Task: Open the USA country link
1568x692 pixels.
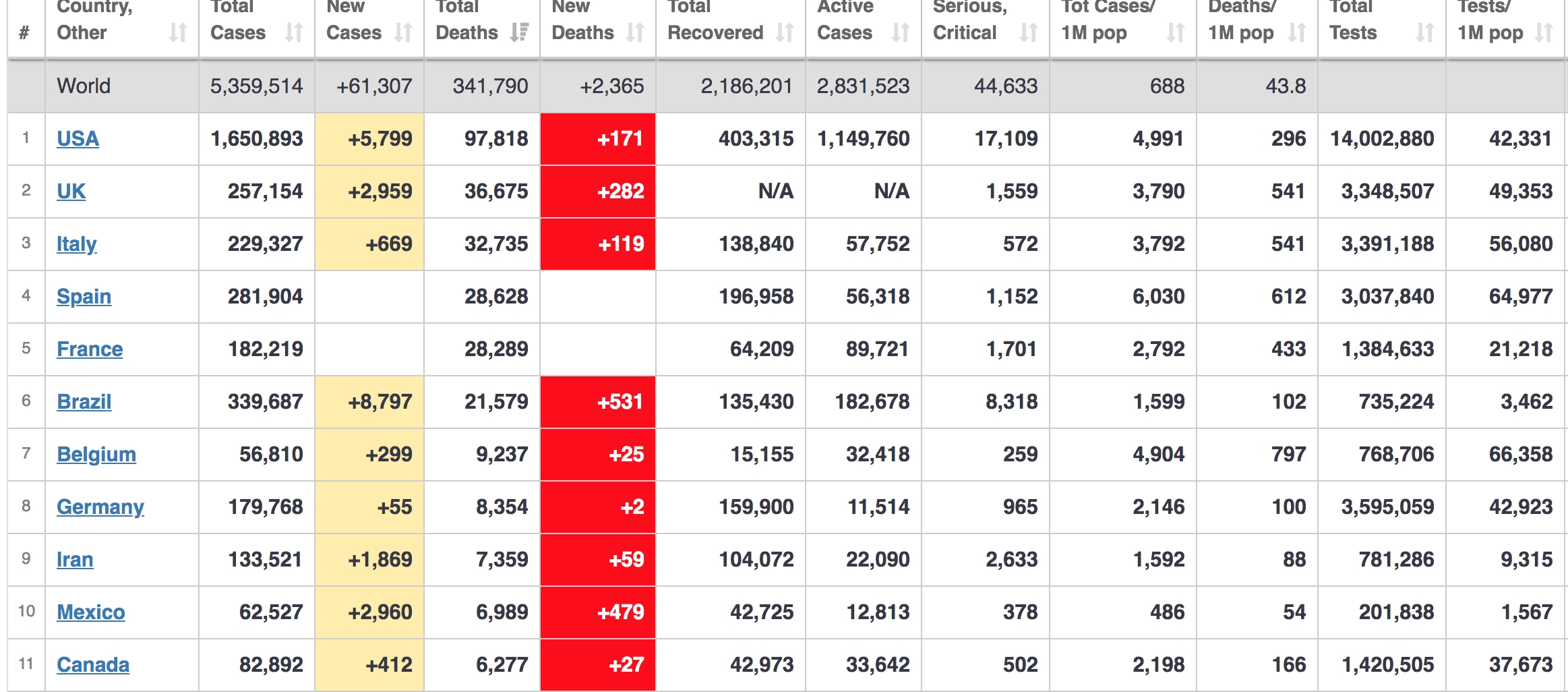Action: (x=78, y=139)
